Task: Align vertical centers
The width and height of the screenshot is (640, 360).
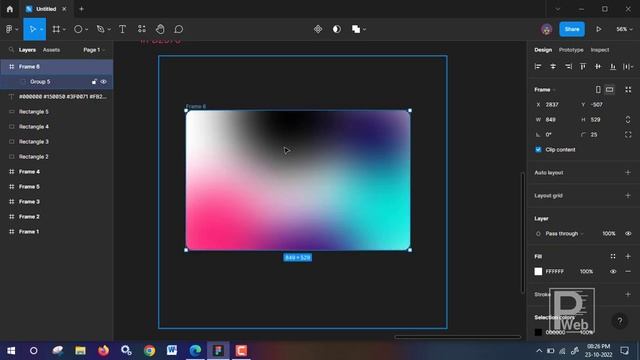Action: tap(598, 67)
